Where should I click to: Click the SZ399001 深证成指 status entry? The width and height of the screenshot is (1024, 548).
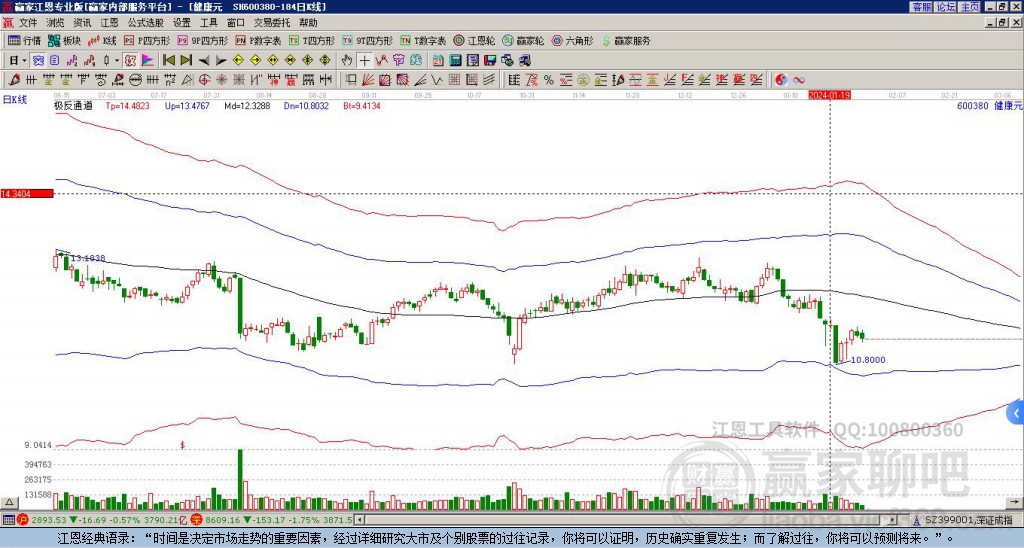point(964,520)
